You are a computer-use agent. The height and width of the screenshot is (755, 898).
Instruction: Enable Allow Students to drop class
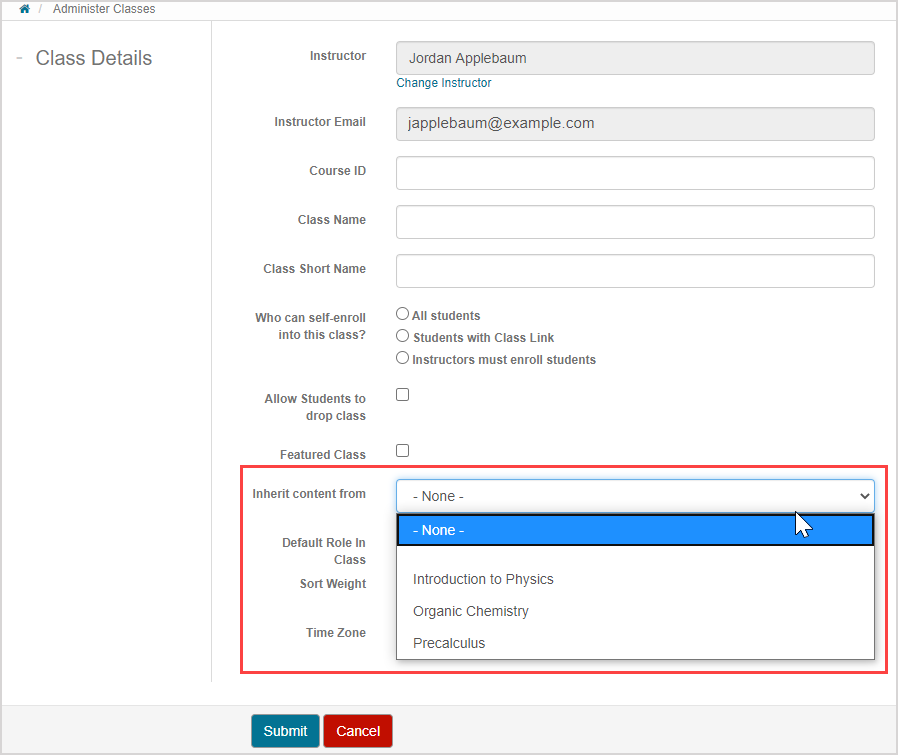pyautogui.click(x=403, y=394)
